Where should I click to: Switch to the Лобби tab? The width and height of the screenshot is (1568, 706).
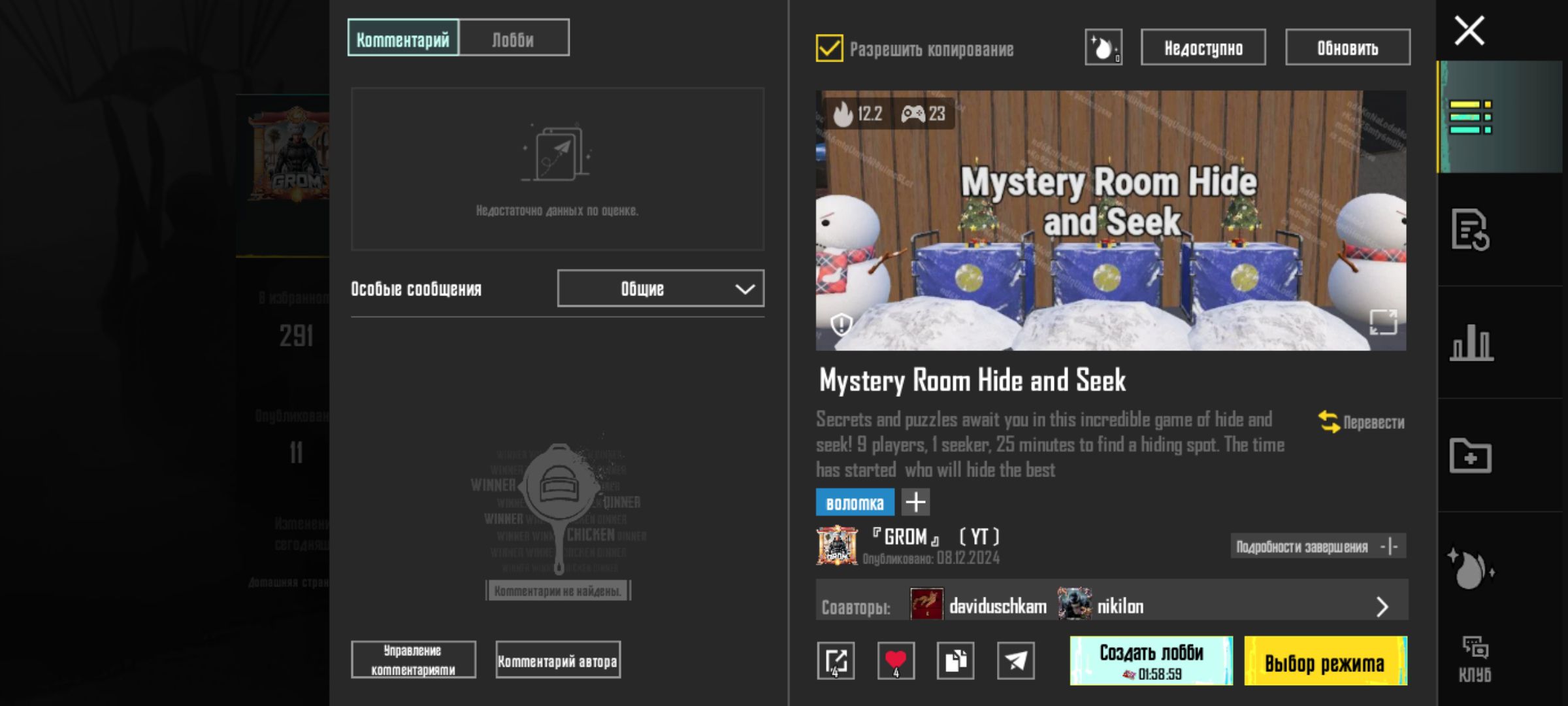point(514,39)
